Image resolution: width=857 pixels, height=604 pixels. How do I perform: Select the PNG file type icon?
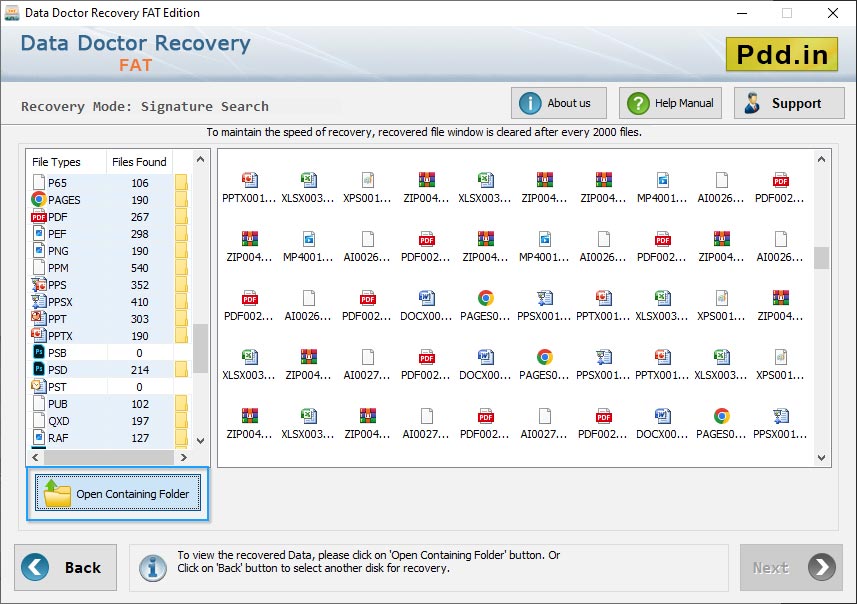pos(39,250)
